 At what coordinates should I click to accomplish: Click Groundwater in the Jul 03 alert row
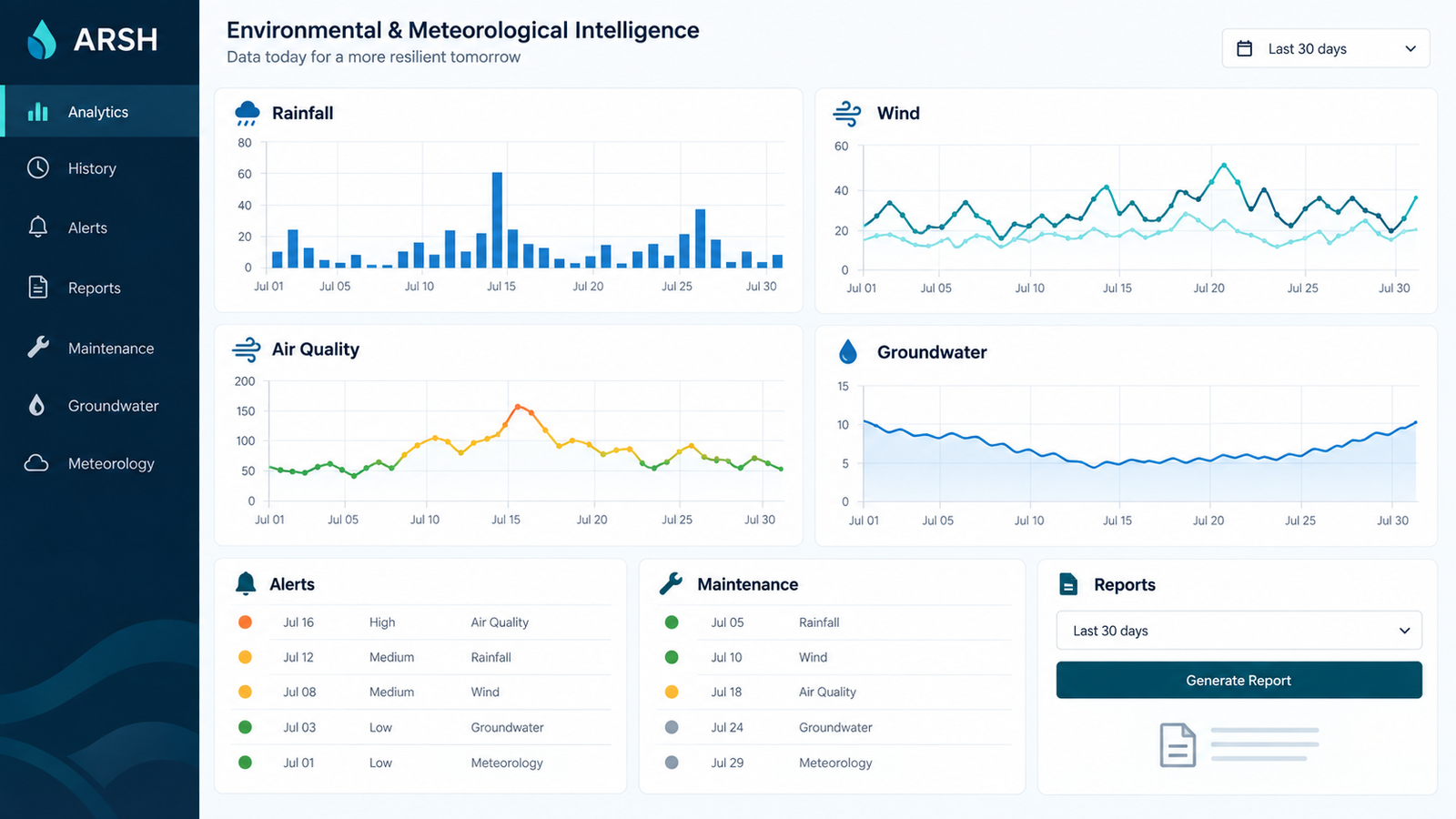tap(507, 727)
